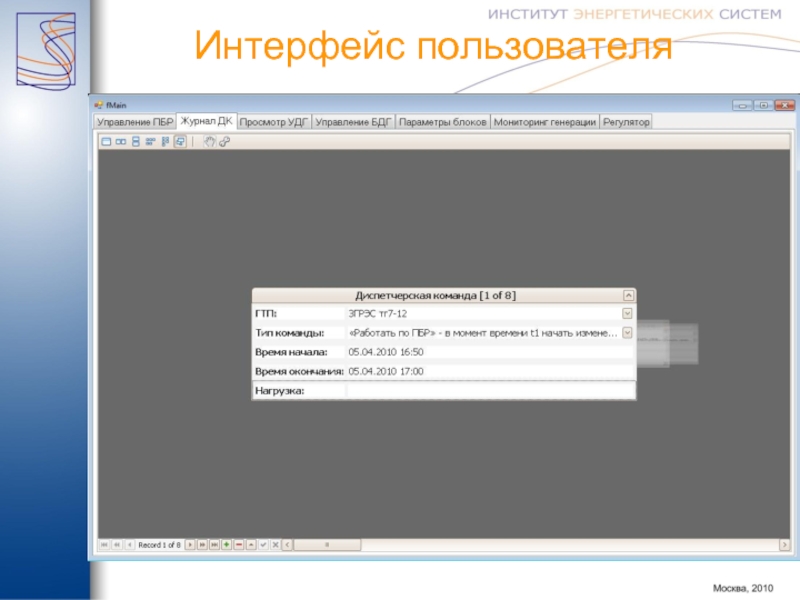Maximize the fMain window

[x=763, y=105]
